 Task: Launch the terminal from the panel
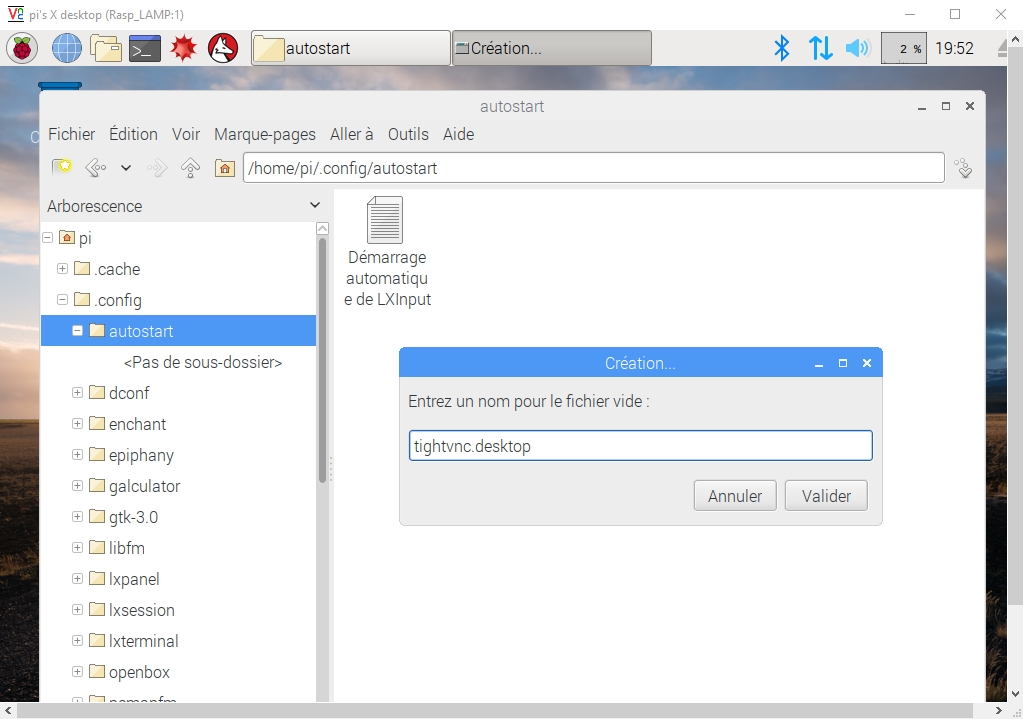145,48
